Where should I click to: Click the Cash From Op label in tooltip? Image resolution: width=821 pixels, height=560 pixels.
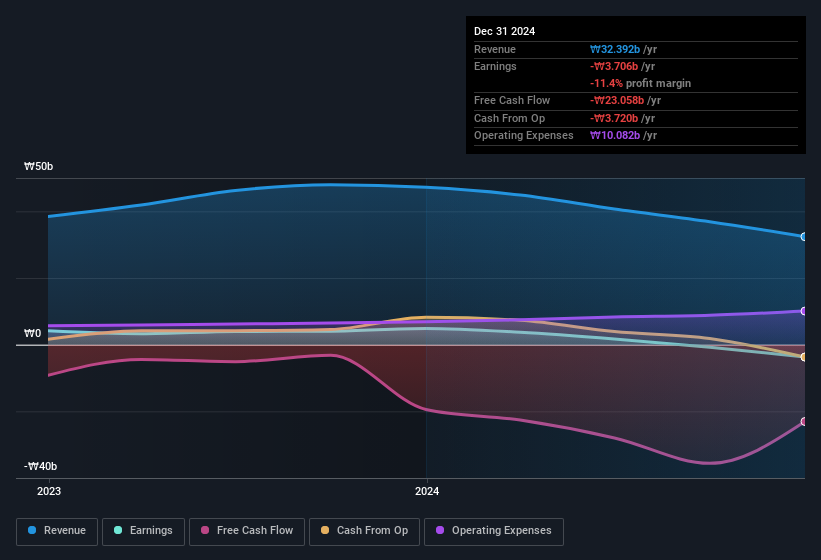point(509,118)
